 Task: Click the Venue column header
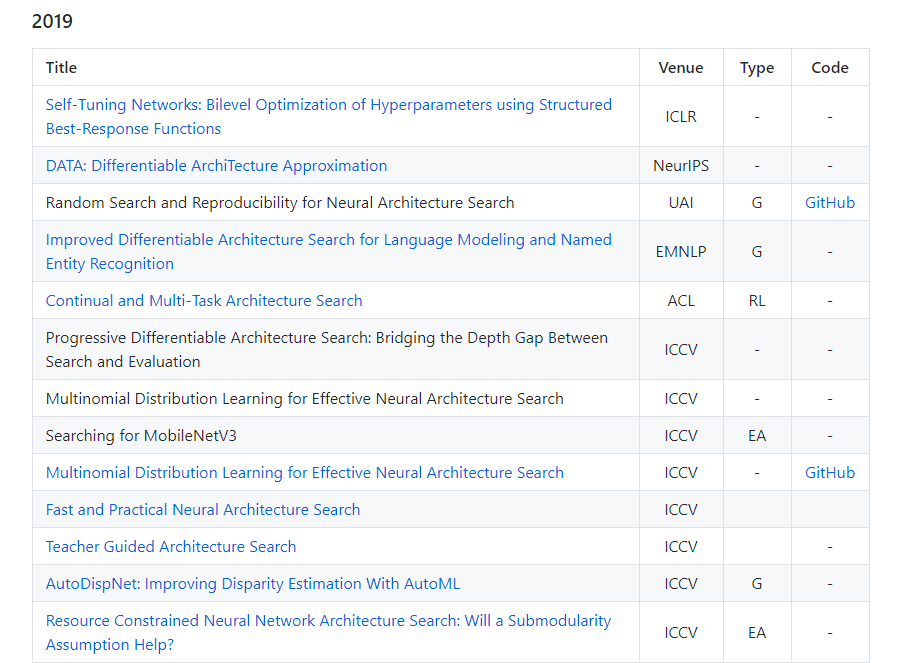point(681,68)
